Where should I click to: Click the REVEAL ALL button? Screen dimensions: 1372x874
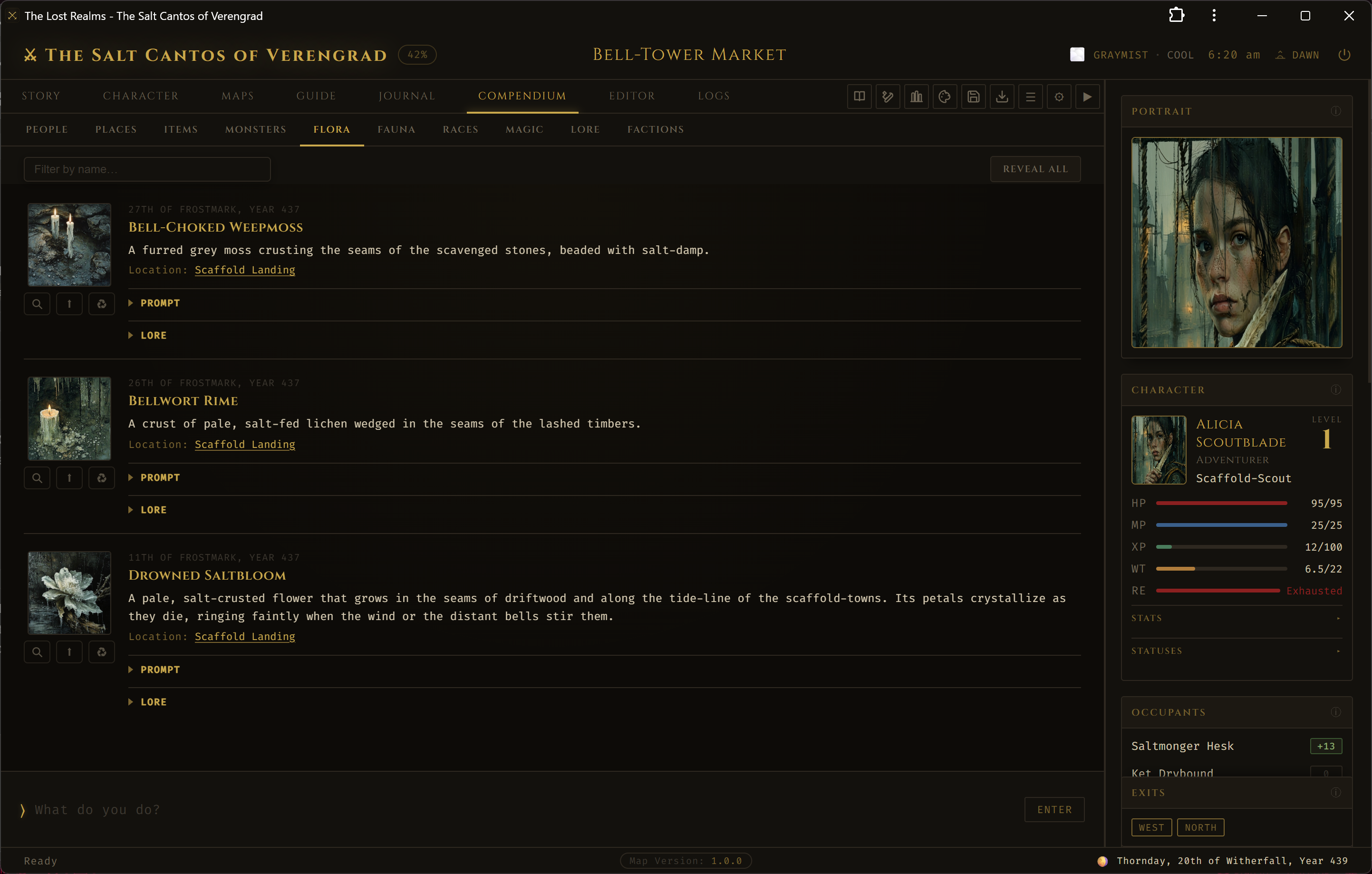[x=1035, y=169]
